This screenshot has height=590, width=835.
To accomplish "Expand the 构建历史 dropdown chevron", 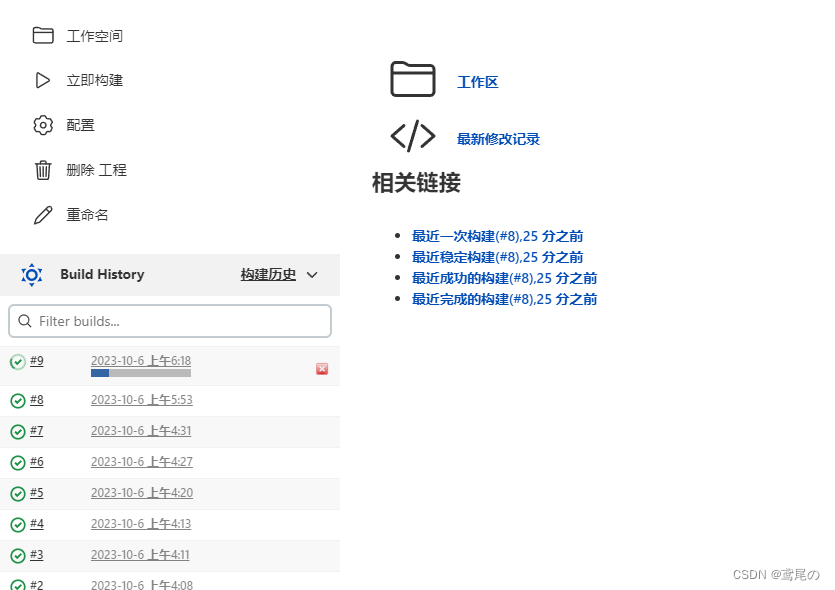I will click(x=311, y=274).
